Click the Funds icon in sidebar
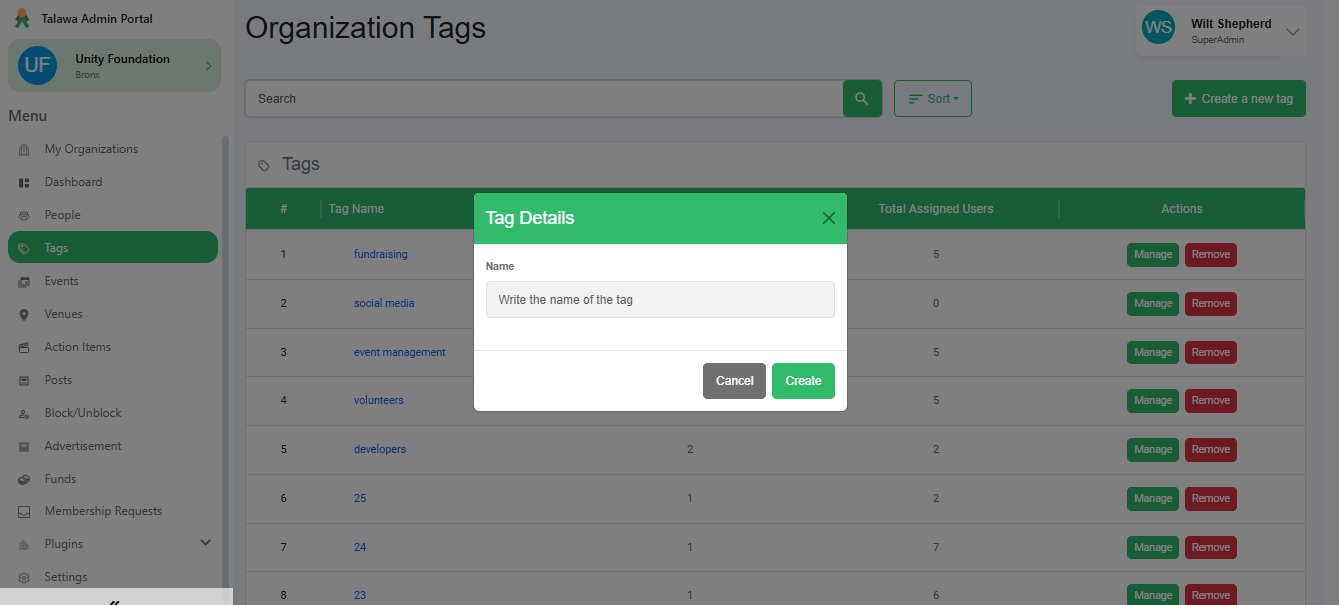Viewport: 1339px width, 605px height. point(24,479)
